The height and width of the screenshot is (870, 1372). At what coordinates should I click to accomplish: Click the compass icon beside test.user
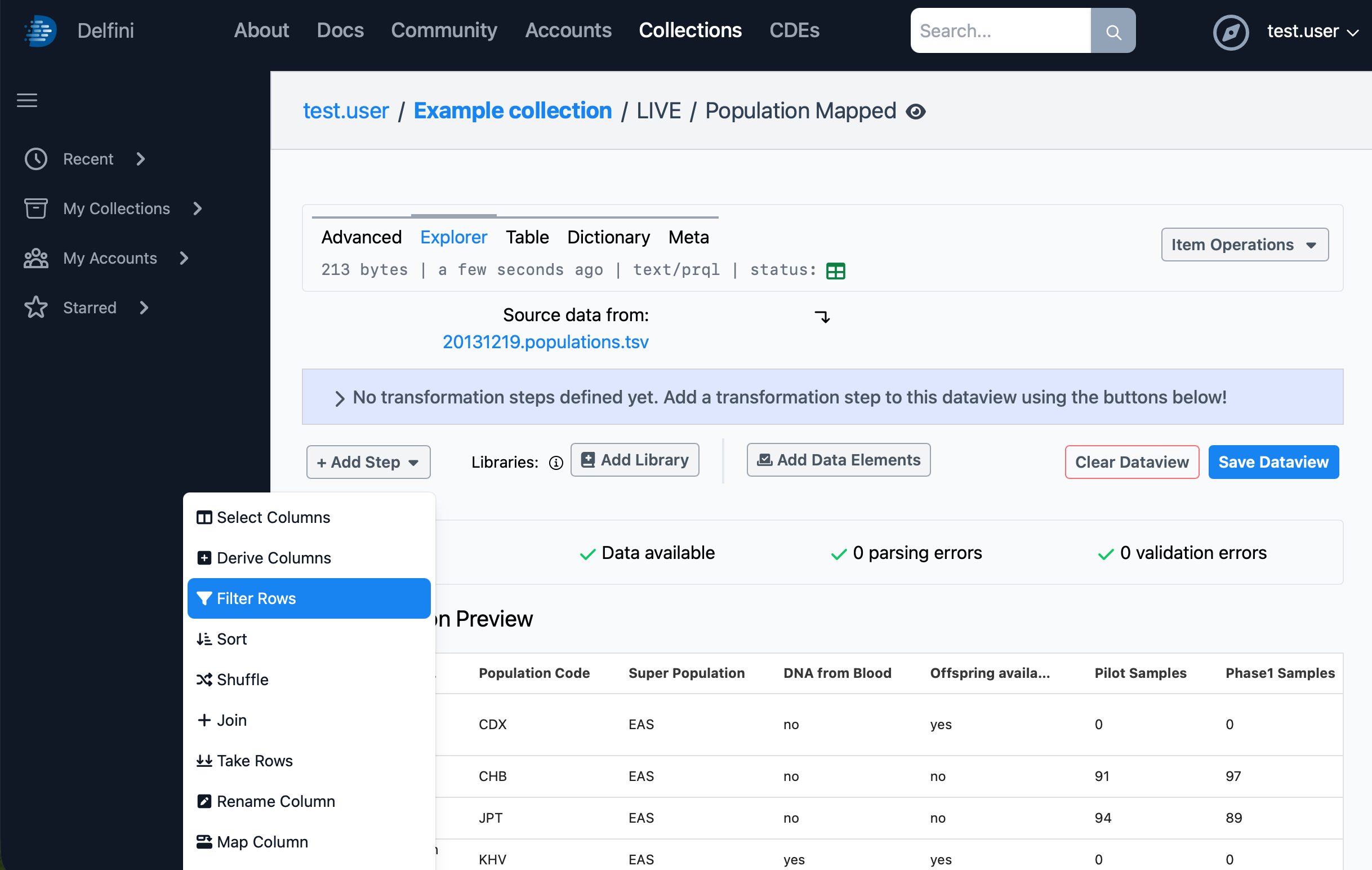click(x=1231, y=32)
